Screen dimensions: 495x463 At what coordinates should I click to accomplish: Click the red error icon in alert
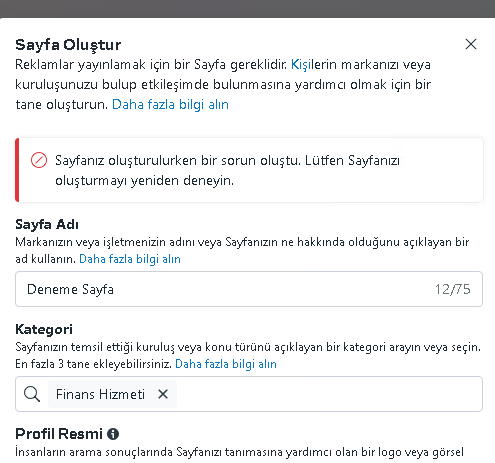39,160
